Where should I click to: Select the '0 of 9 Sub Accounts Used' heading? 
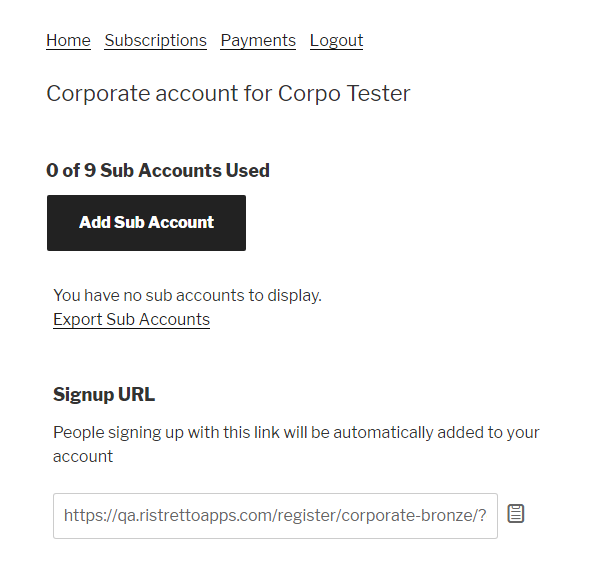click(158, 170)
